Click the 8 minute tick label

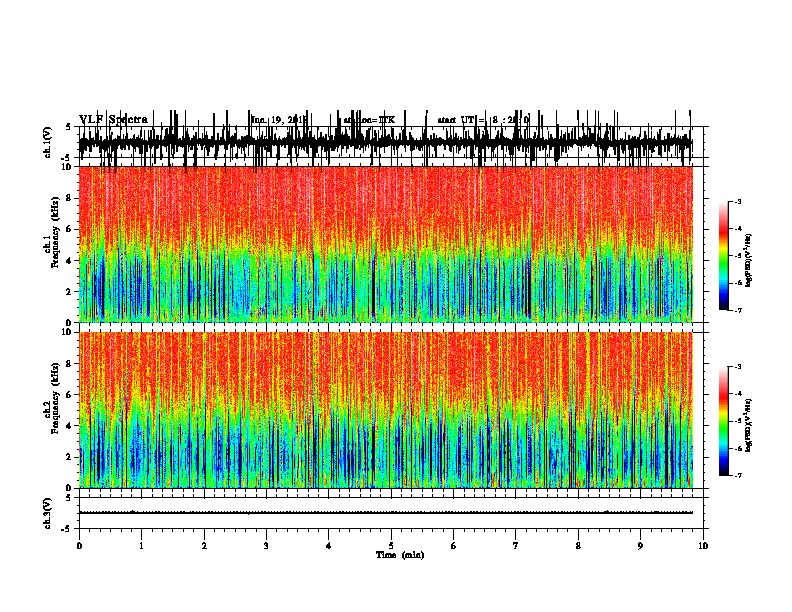point(578,546)
